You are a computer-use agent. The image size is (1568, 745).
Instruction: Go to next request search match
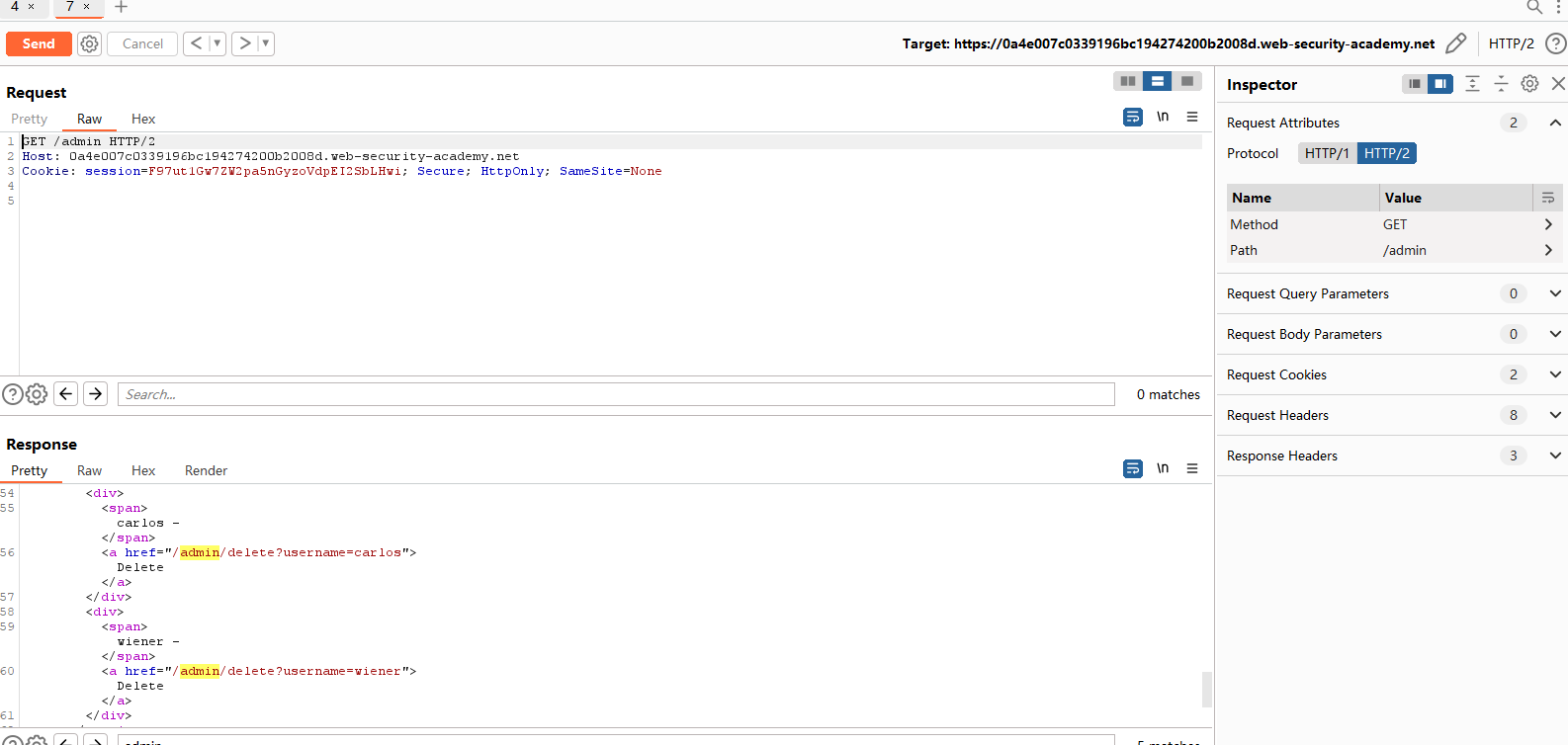95,393
